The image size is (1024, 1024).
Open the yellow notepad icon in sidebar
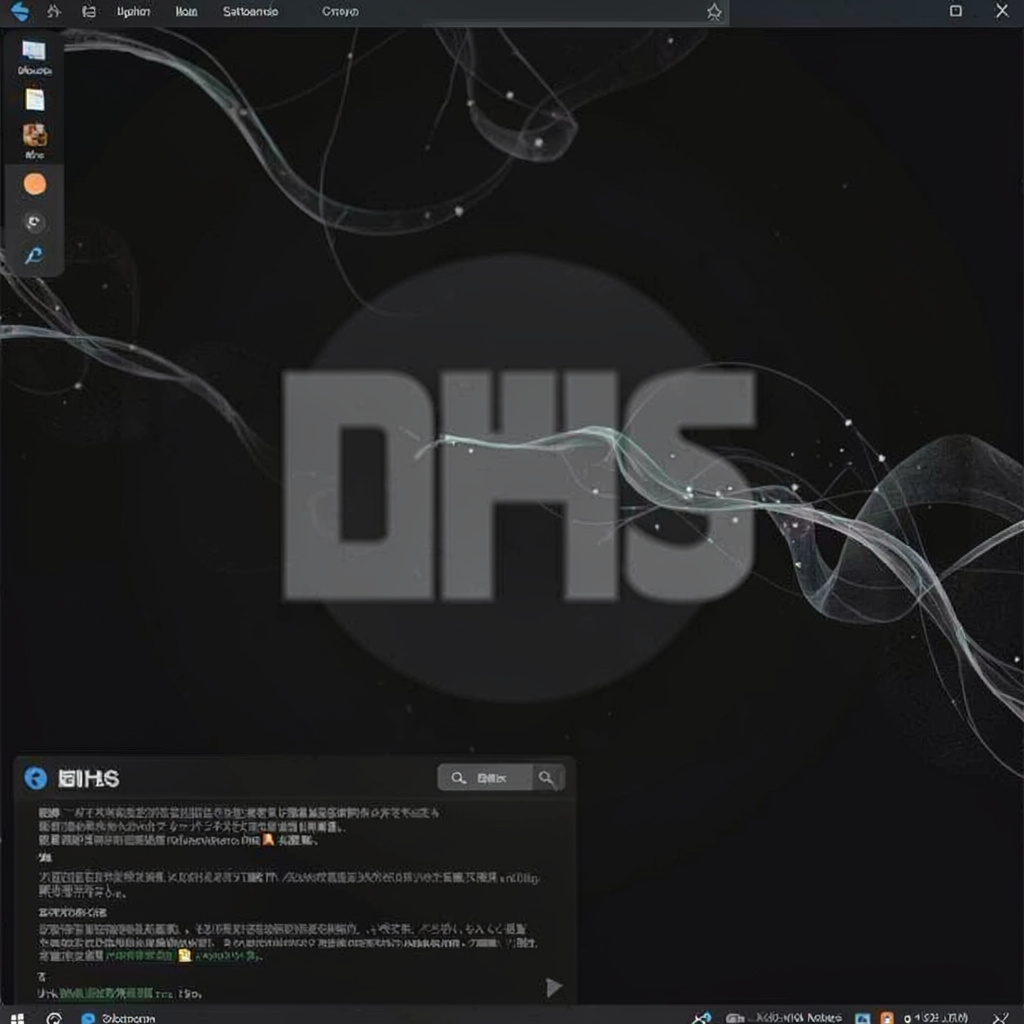pyautogui.click(x=35, y=100)
